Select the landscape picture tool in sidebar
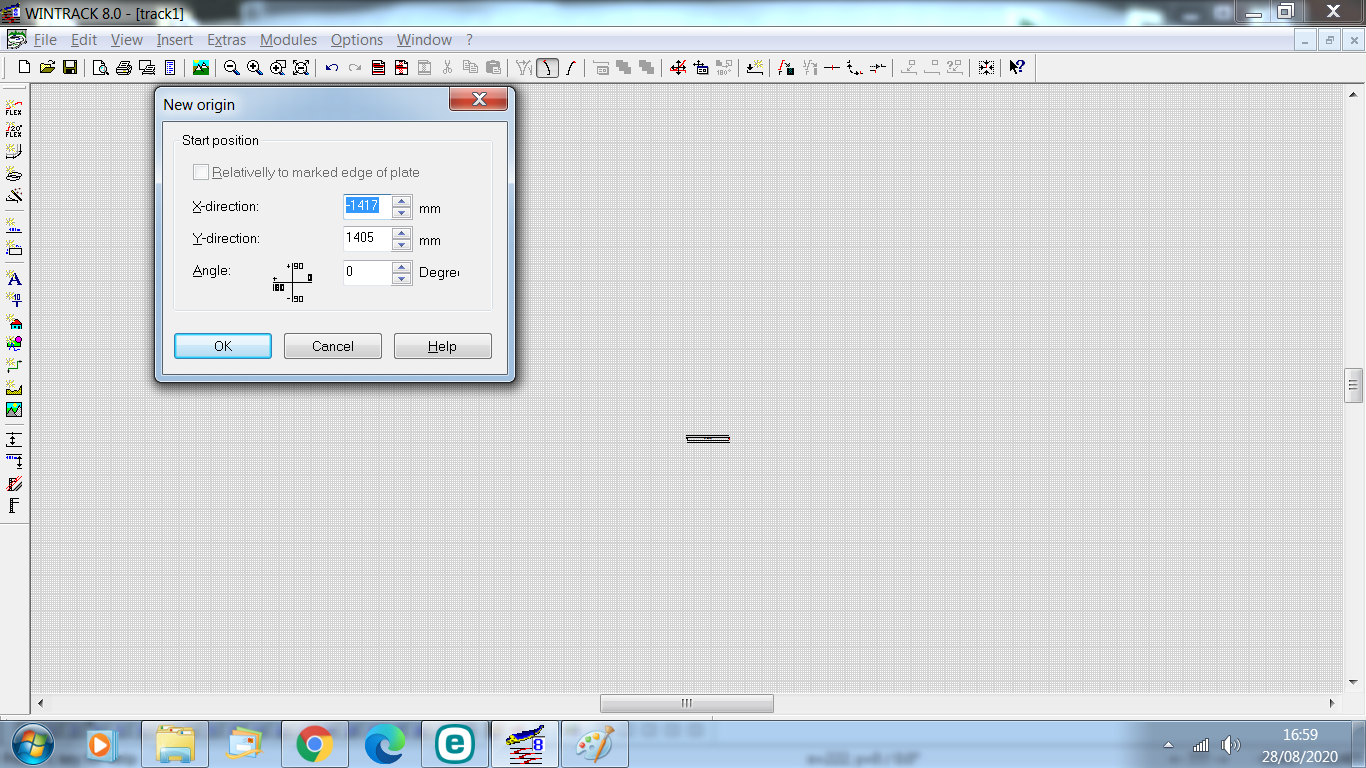 (14, 410)
